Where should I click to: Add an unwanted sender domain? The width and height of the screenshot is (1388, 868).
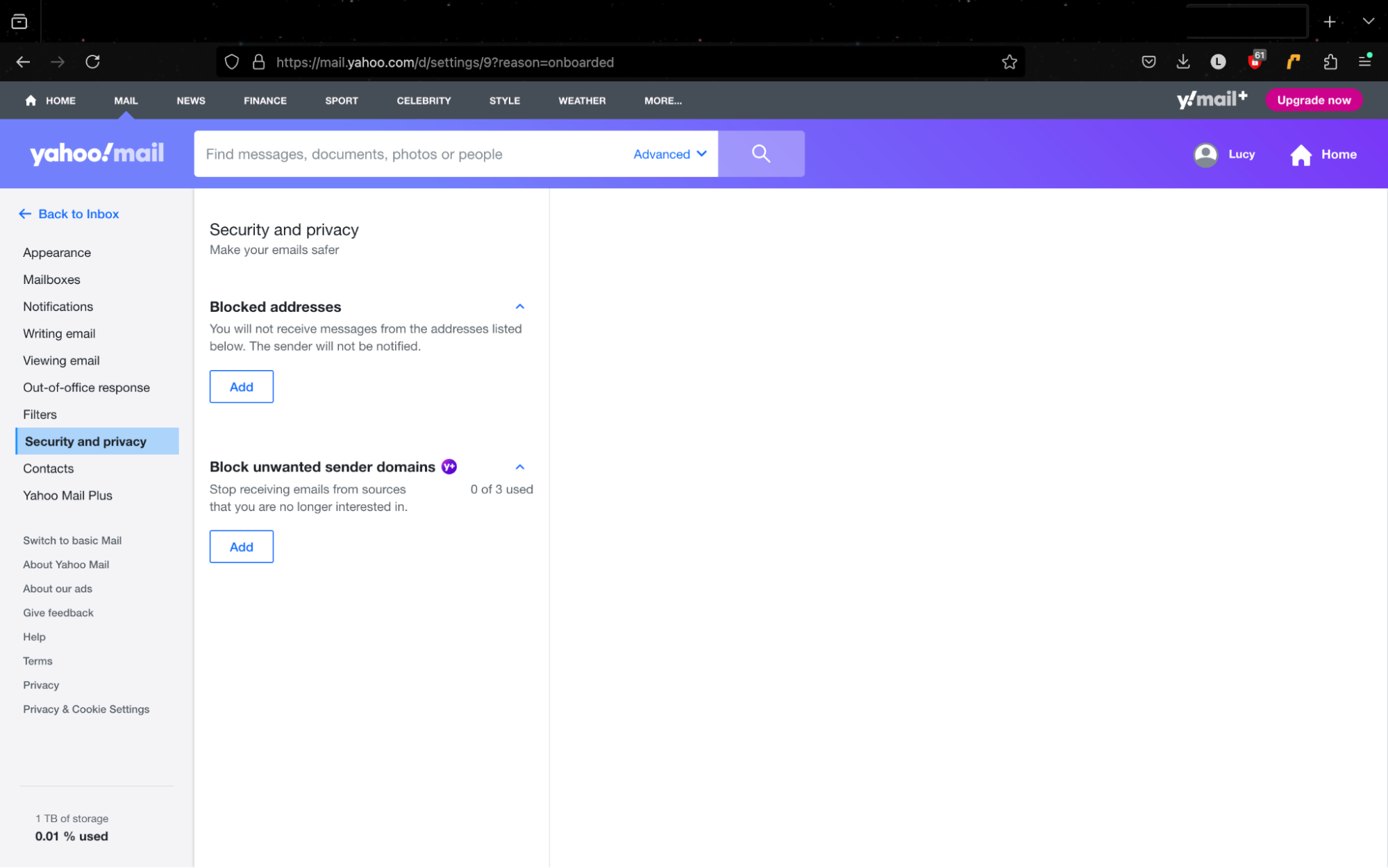[241, 547]
